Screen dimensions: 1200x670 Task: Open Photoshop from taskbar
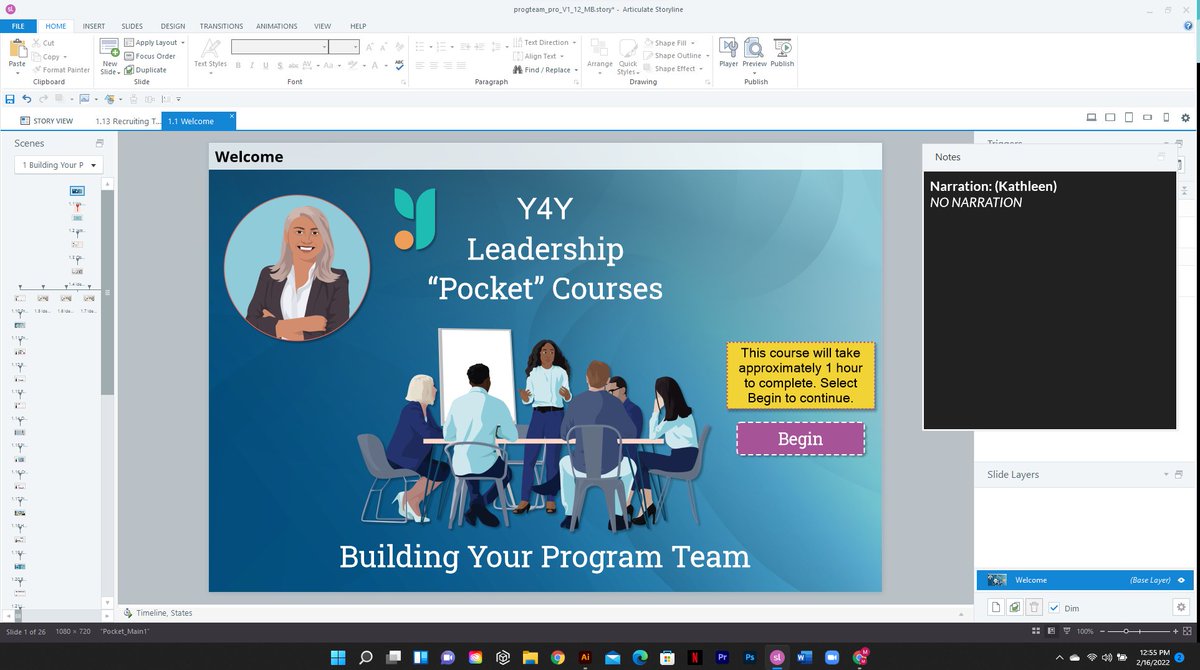[749, 657]
